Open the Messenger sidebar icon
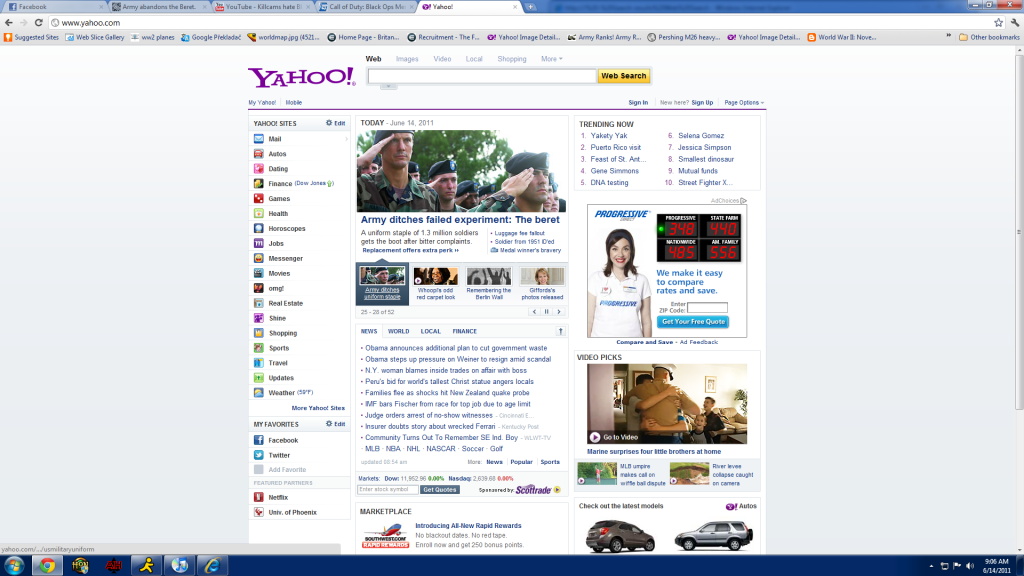 (259, 259)
